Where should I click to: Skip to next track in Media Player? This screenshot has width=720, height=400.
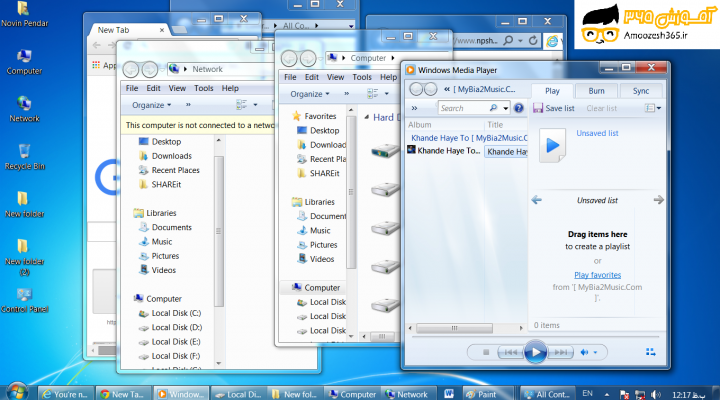560,352
